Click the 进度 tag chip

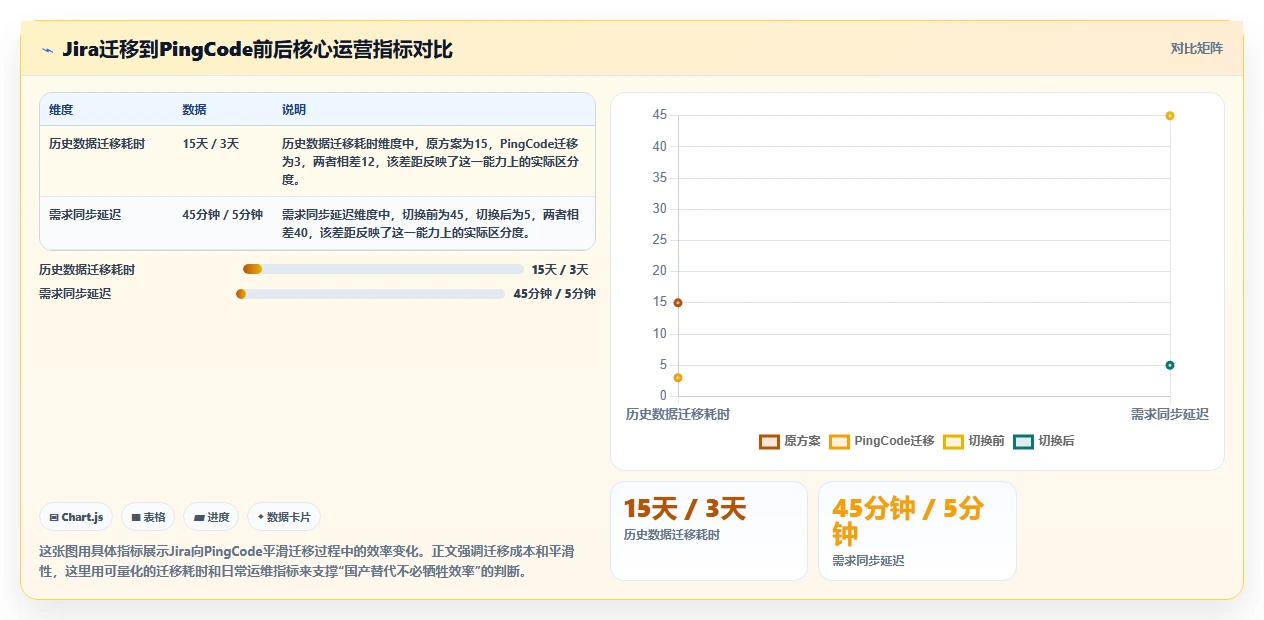(211, 517)
